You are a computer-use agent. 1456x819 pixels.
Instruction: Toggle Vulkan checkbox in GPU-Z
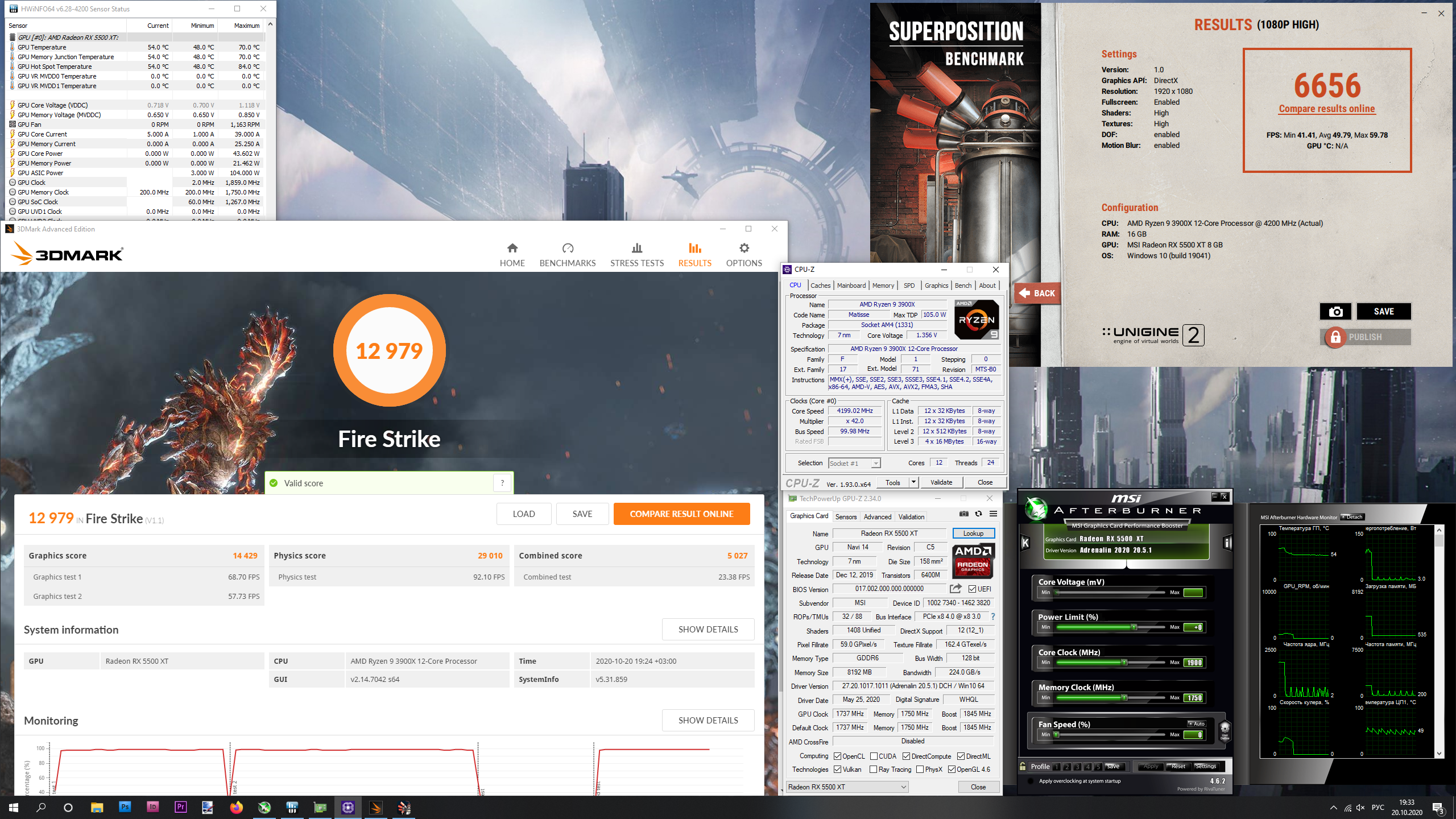coord(837,769)
